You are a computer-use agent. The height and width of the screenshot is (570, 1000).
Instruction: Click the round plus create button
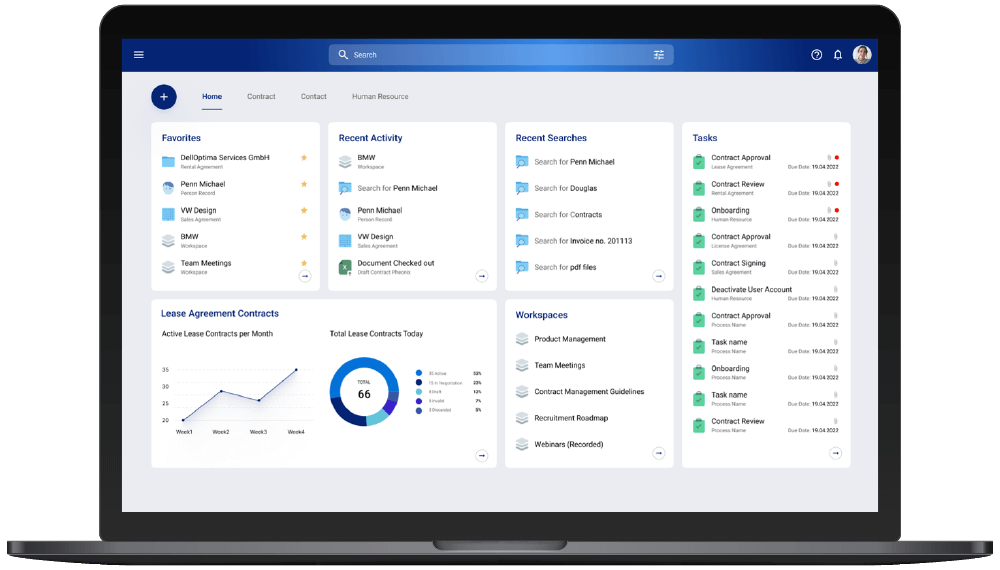pos(164,97)
